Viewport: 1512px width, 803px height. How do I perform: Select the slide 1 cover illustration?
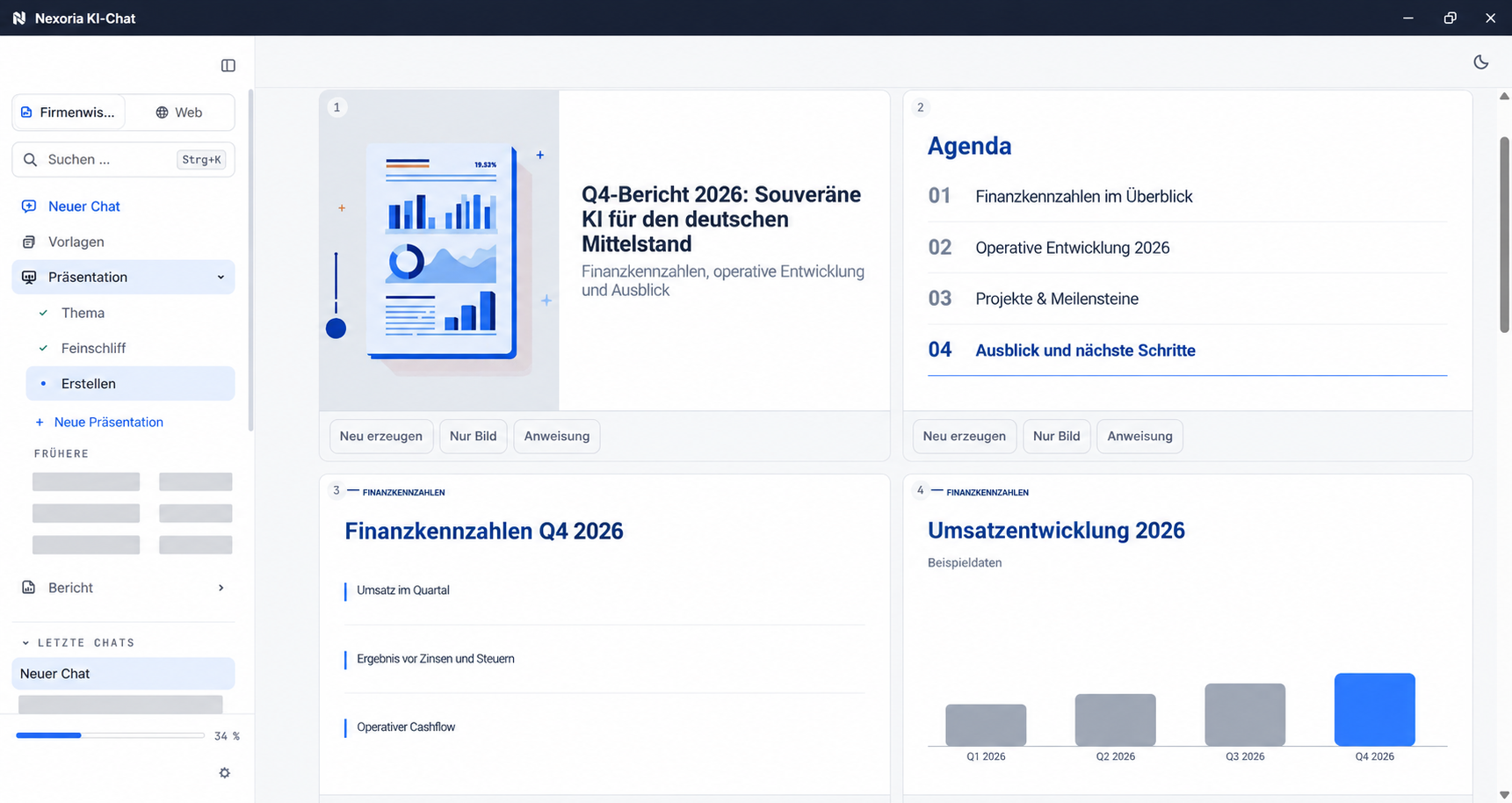(x=439, y=250)
